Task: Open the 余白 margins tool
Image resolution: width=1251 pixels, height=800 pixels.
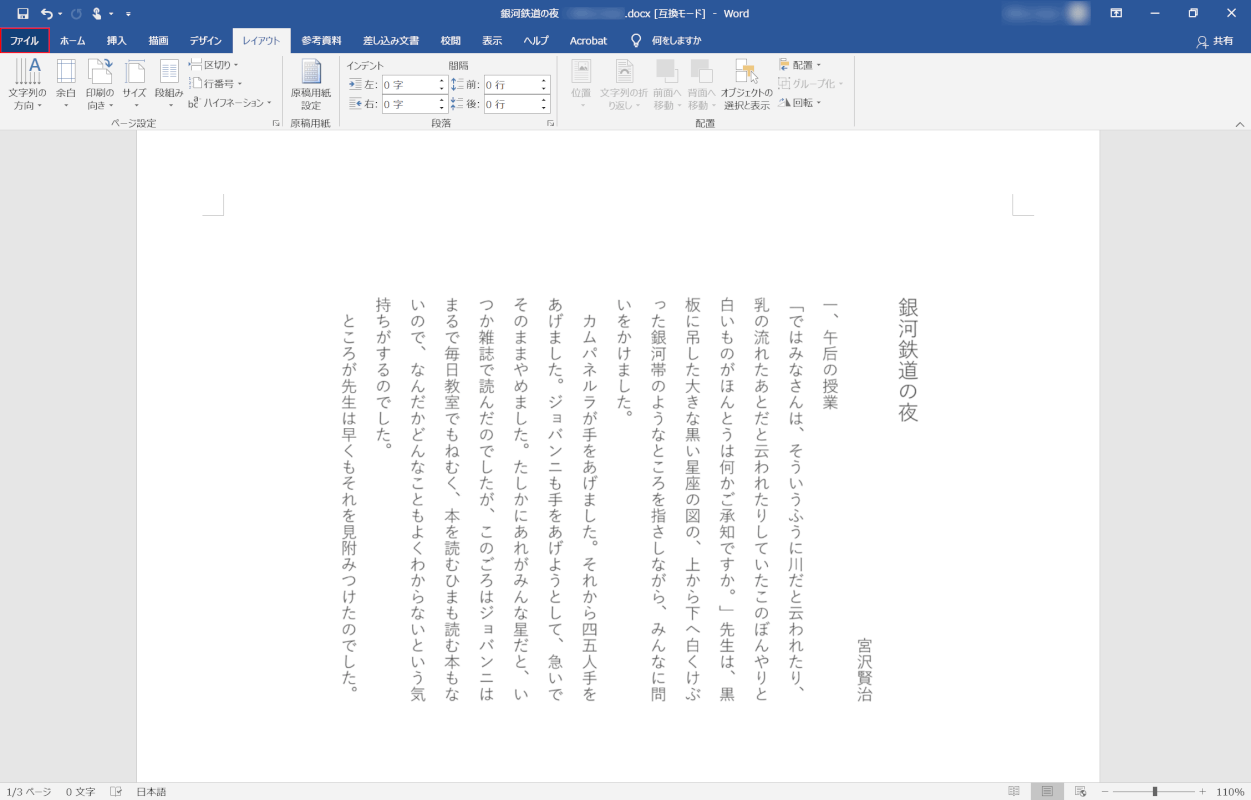Action: pyautogui.click(x=66, y=73)
